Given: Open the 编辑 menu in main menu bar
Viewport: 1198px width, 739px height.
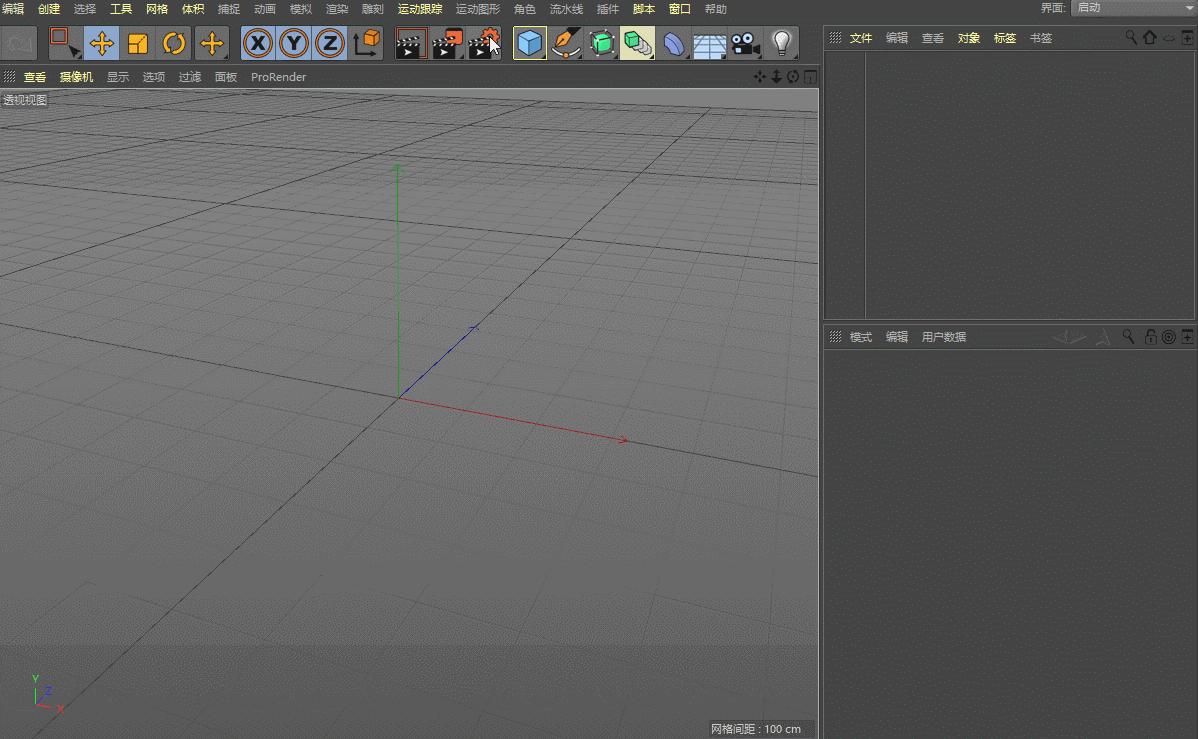Looking at the screenshot, I should 13,9.
